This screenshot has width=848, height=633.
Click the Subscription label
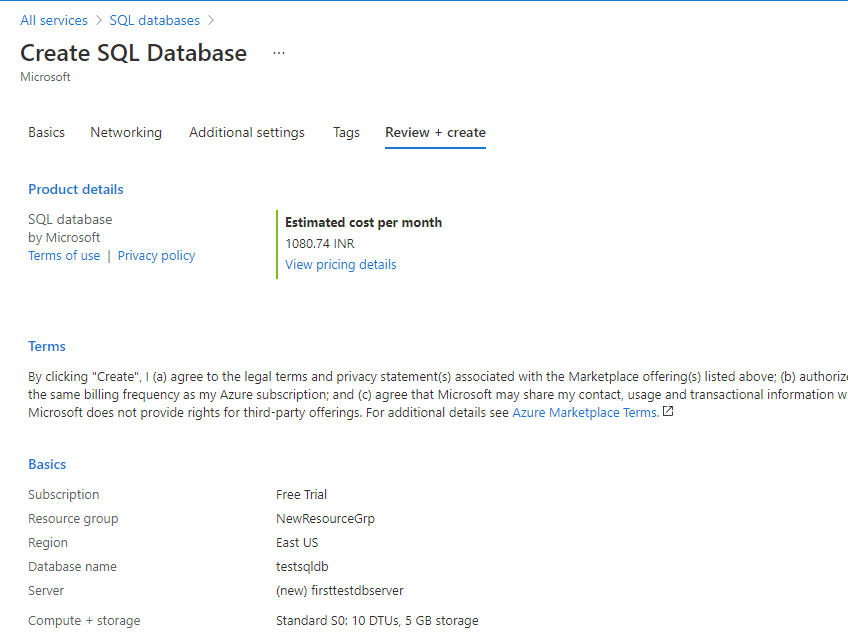64,494
